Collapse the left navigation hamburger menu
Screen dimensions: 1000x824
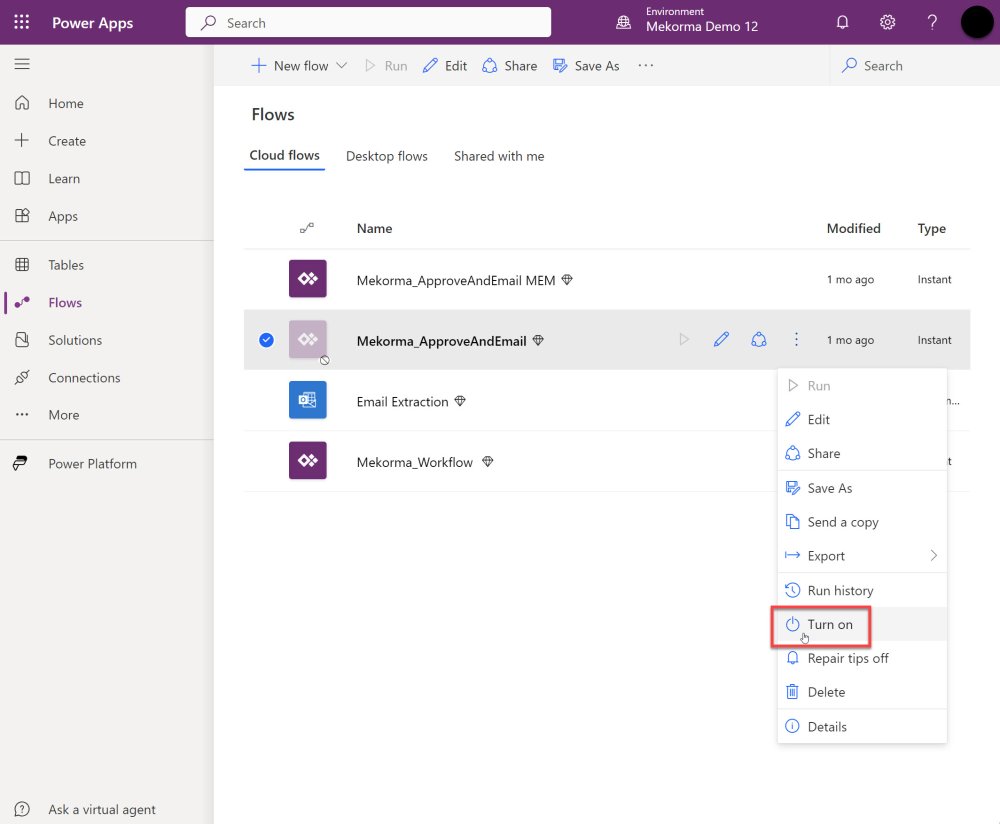pos(22,64)
